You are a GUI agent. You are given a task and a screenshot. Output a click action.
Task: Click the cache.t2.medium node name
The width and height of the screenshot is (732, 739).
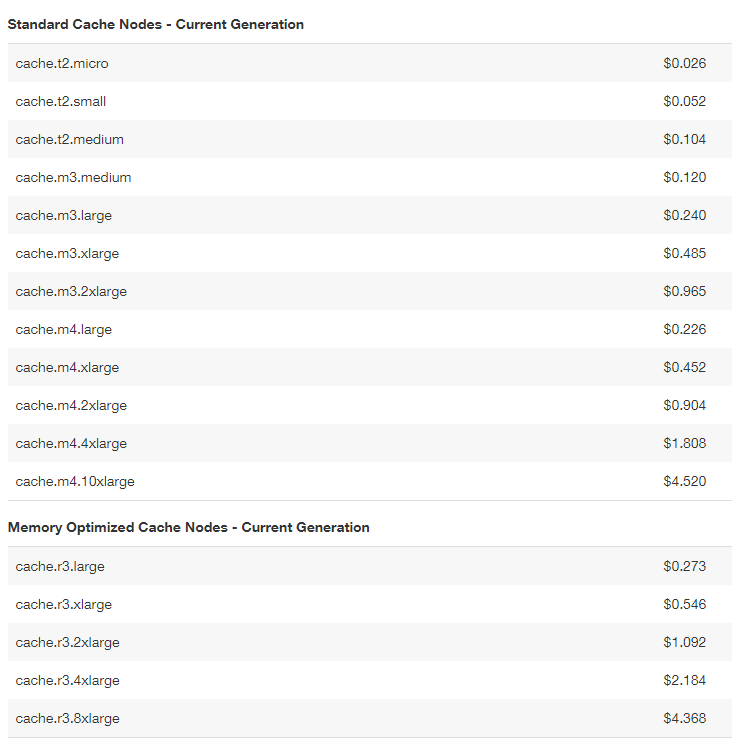tap(70, 139)
